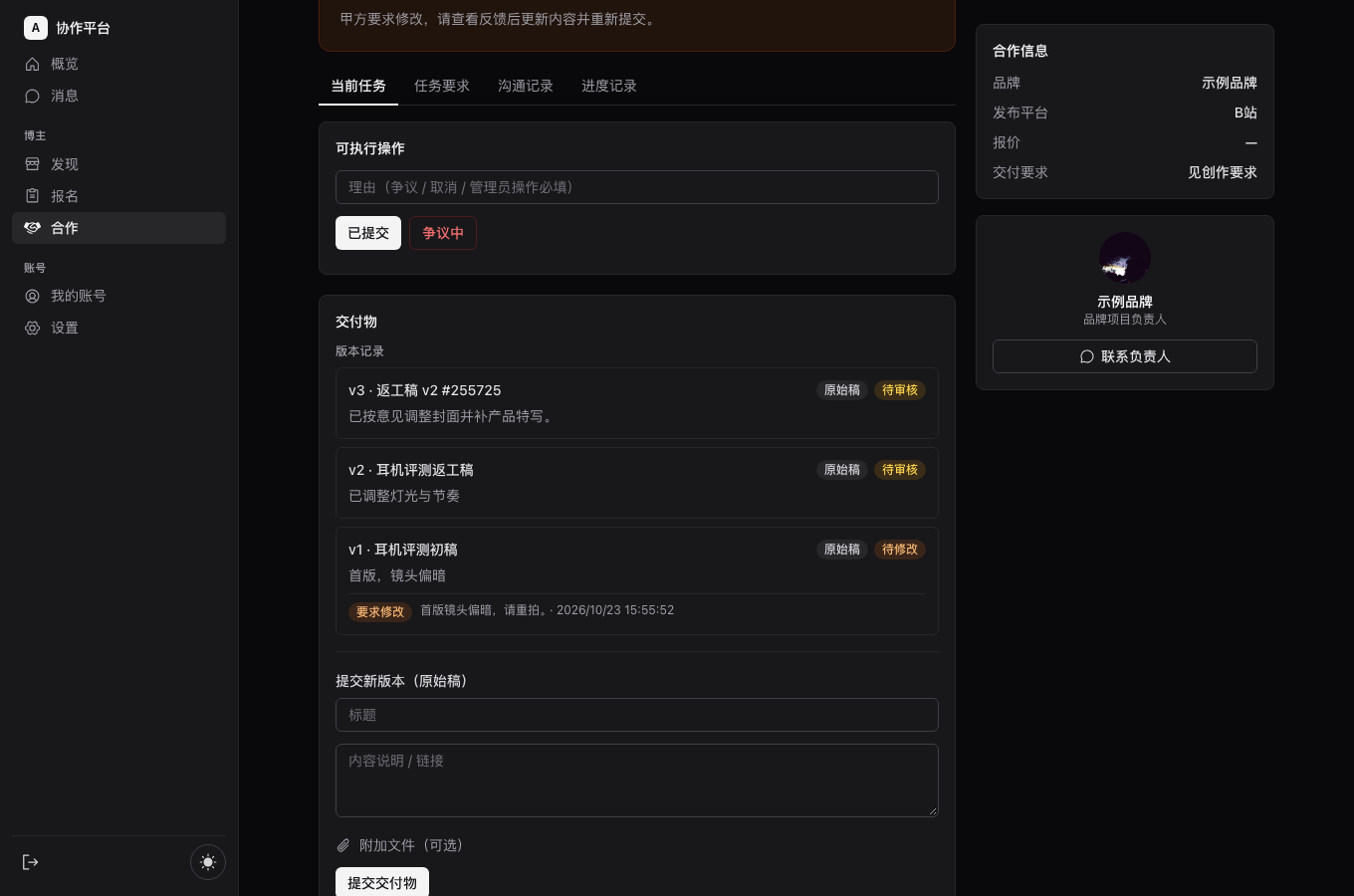
Task: Click 附加文件（可选） attachment link
Action: (x=400, y=845)
